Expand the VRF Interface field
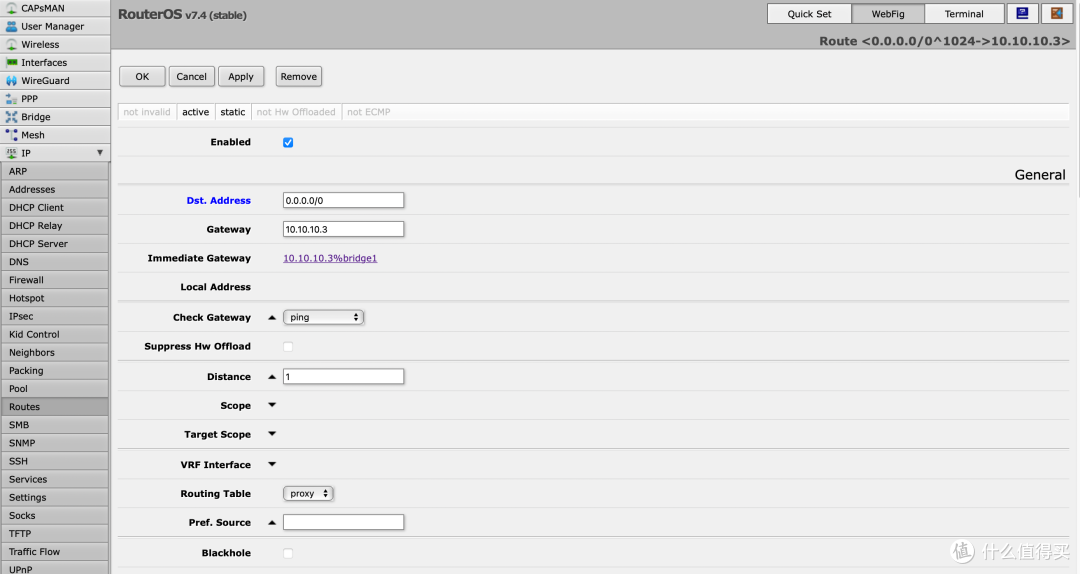 pos(272,464)
